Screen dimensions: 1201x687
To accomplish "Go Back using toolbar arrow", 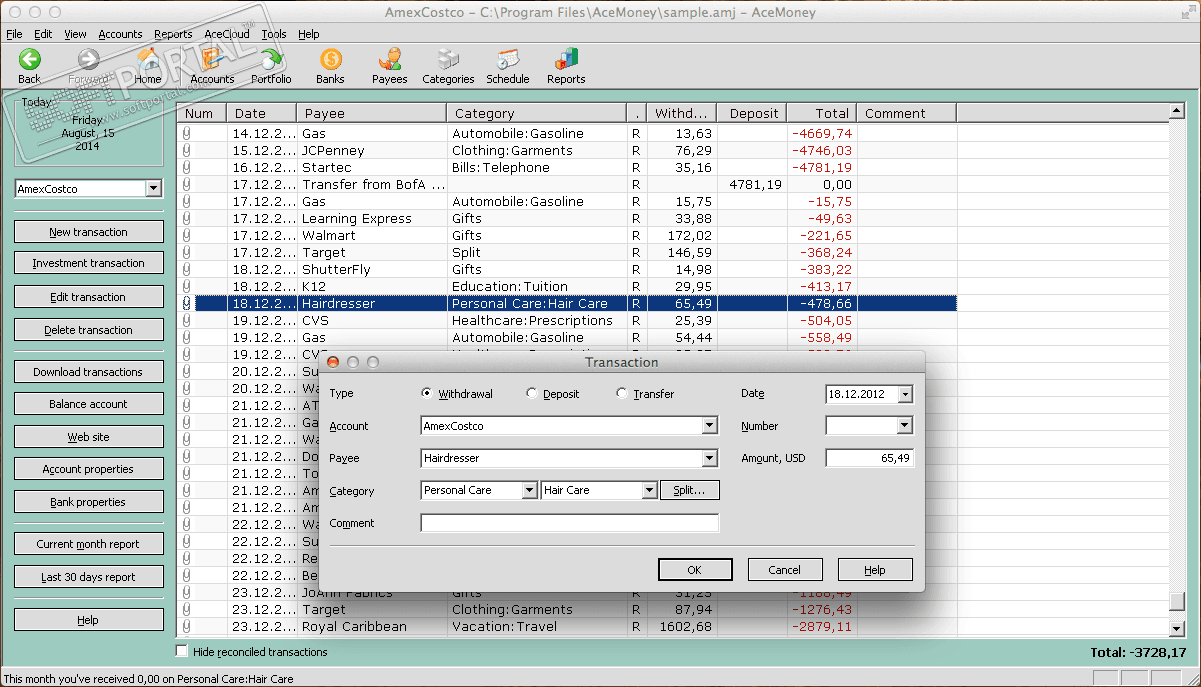I will click(x=30, y=66).
